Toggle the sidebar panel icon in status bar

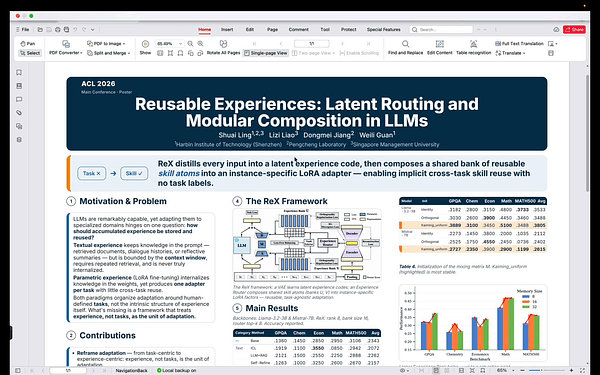(x=18, y=370)
